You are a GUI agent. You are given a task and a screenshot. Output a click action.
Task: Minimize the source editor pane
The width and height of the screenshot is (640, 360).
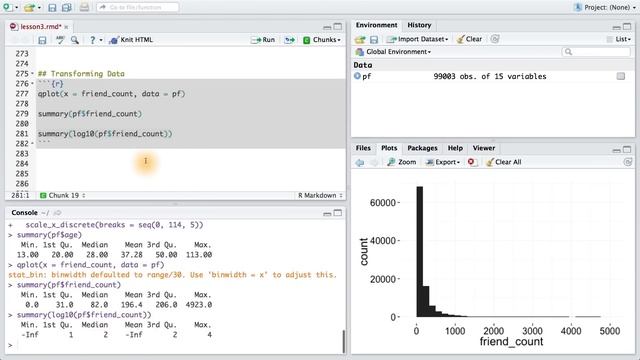click(x=327, y=27)
